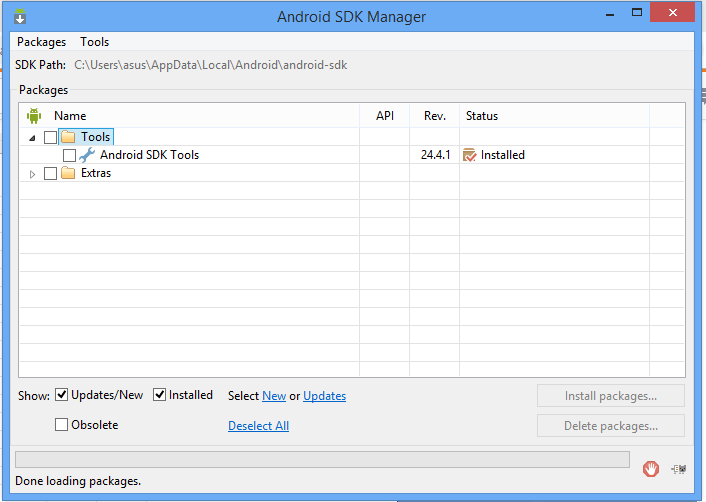Select the Android SDK Tools row label

pos(149,155)
